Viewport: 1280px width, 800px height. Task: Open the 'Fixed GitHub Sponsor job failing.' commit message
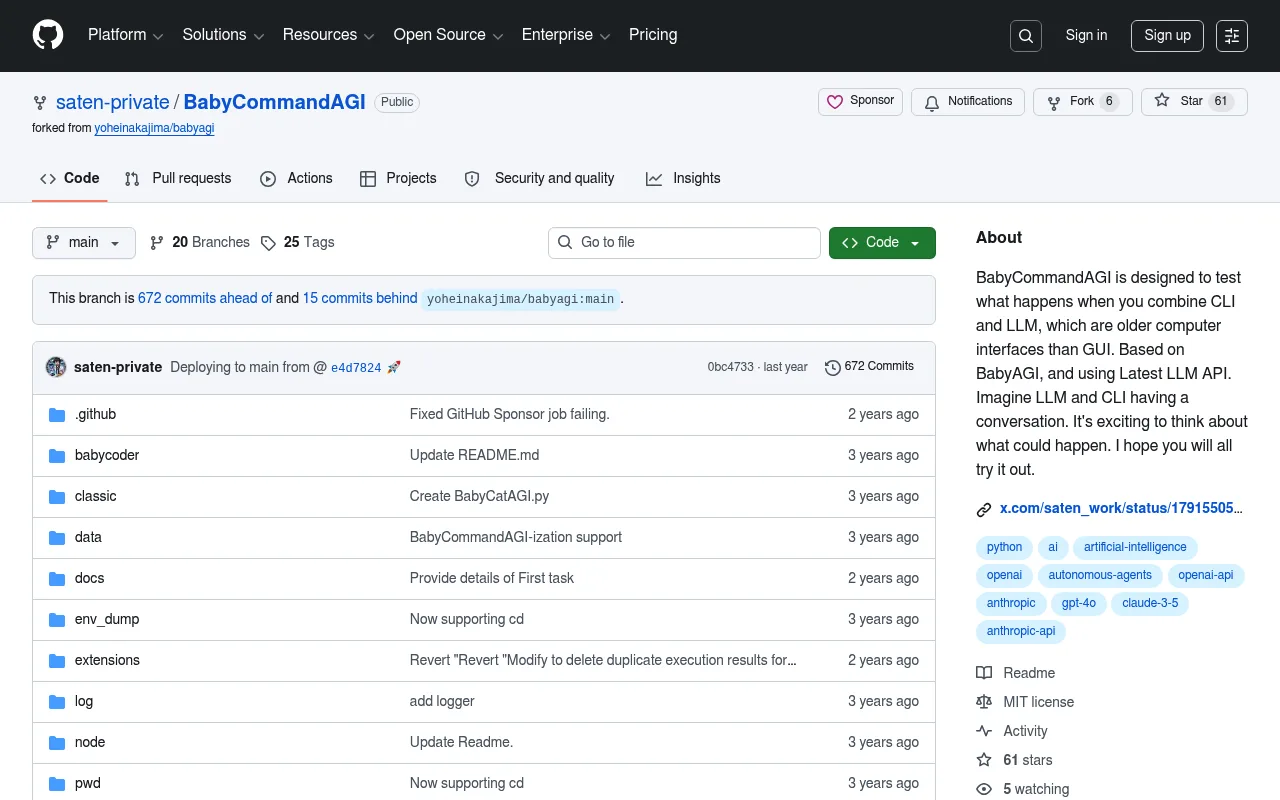(510, 414)
